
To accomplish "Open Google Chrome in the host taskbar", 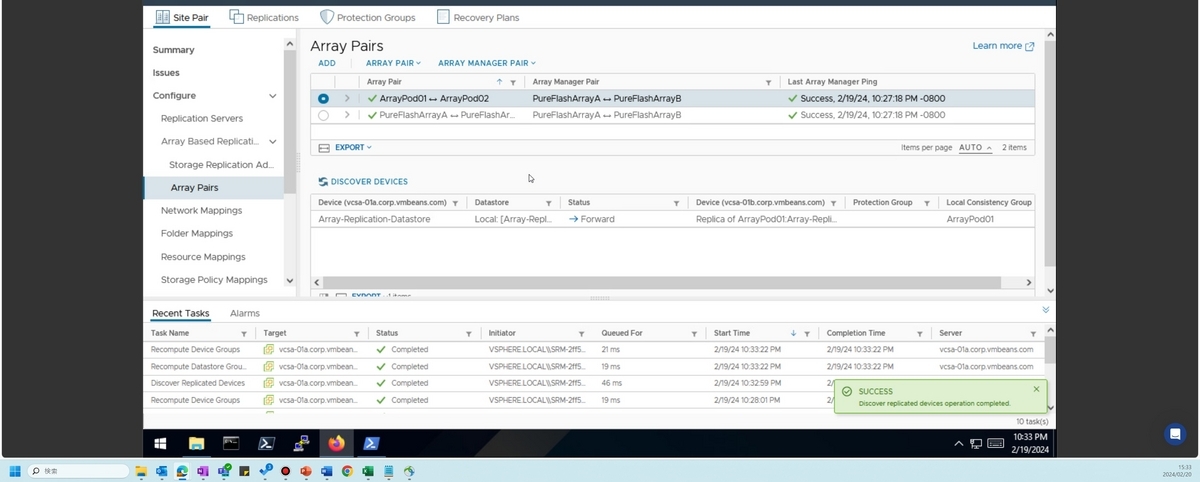I will click(x=347, y=471).
